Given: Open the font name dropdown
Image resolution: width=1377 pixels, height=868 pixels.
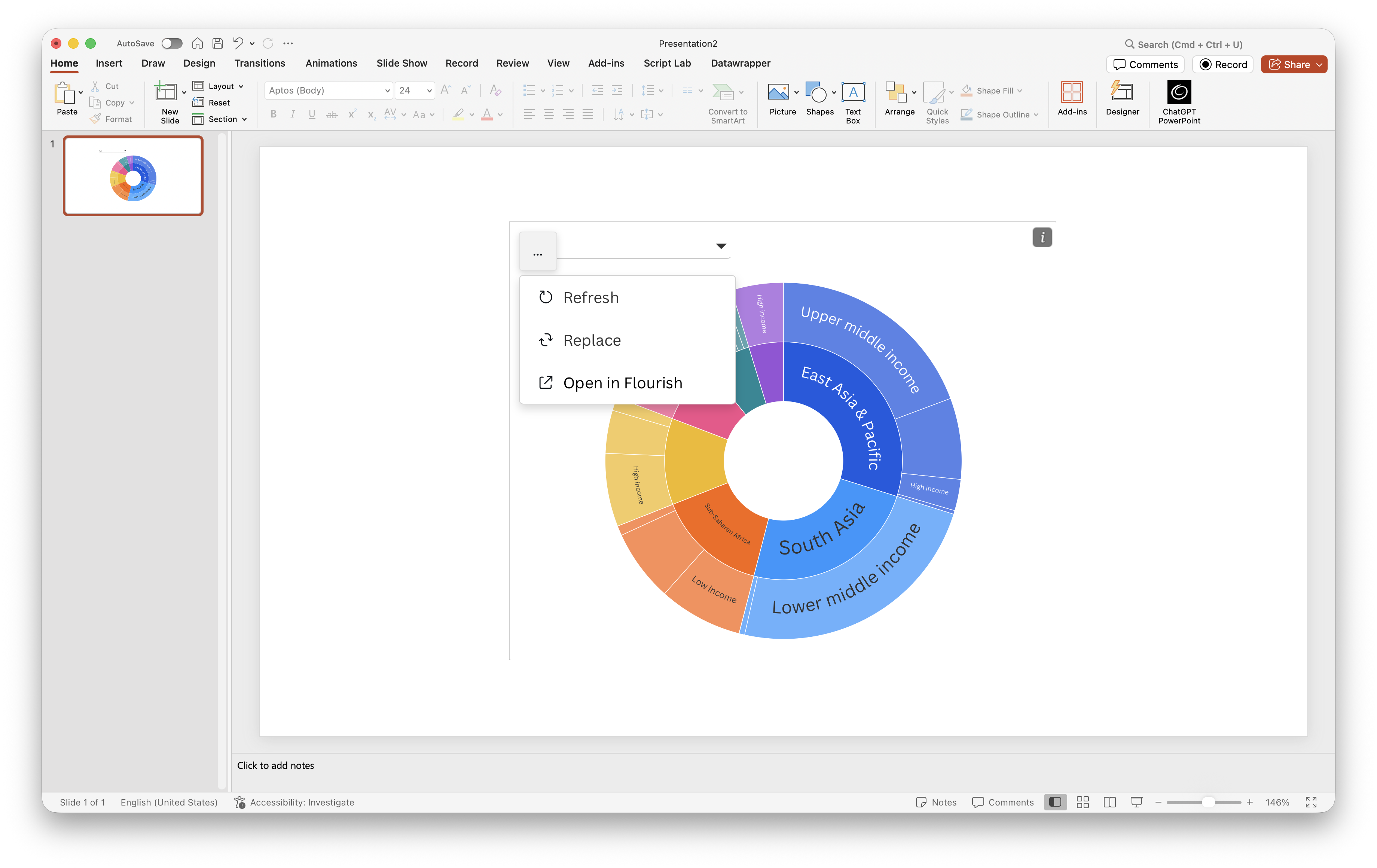Looking at the screenshot, I should pyautogui.click(x=387, y=91).
